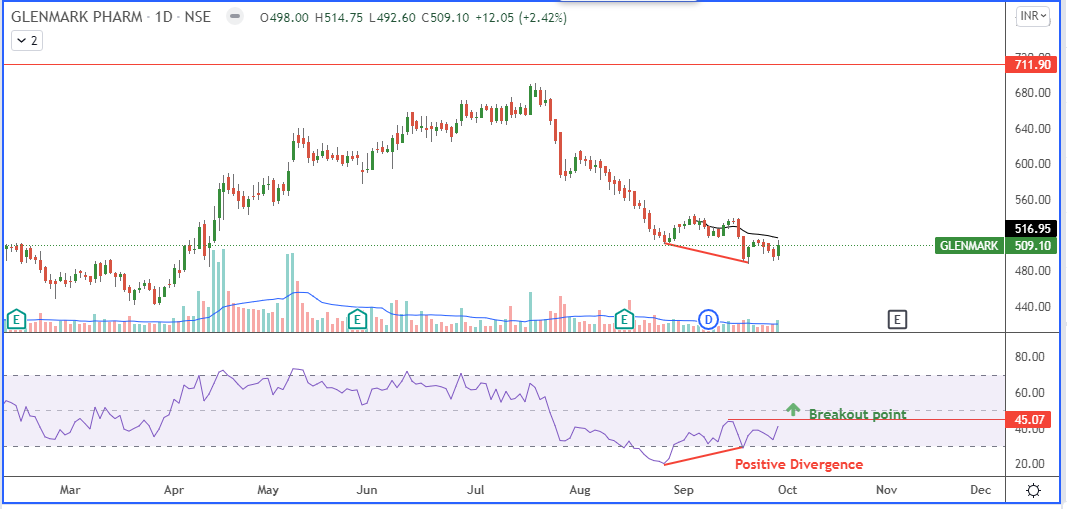Click the red price divergence trendline

pyautogui.click(x=708, y=252)
